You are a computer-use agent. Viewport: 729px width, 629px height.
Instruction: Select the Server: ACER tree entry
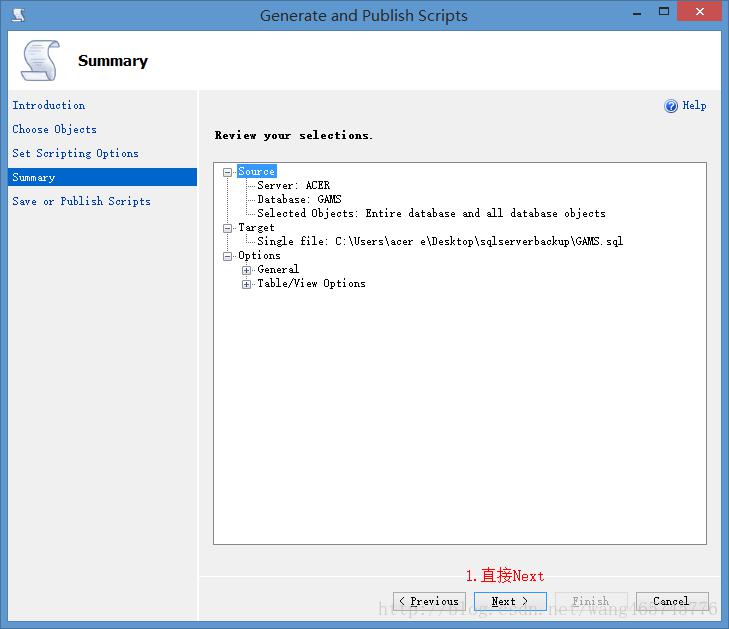coord(293,186)
